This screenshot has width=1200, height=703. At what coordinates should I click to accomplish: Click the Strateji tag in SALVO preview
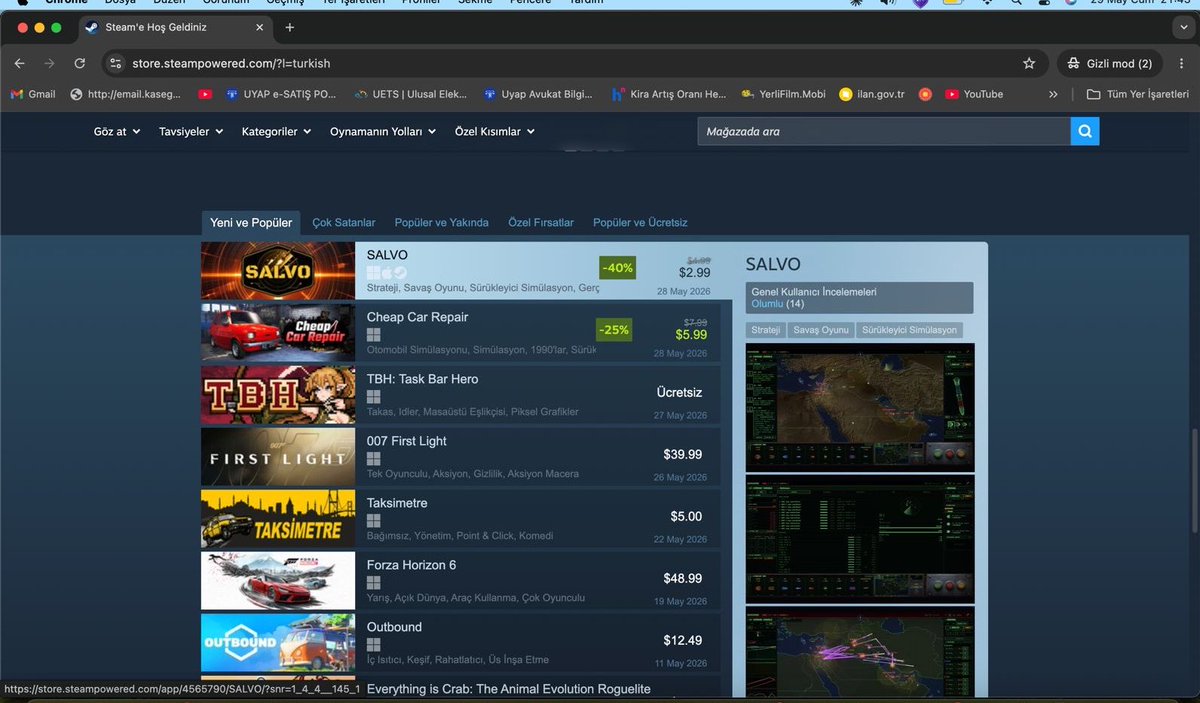766,330
